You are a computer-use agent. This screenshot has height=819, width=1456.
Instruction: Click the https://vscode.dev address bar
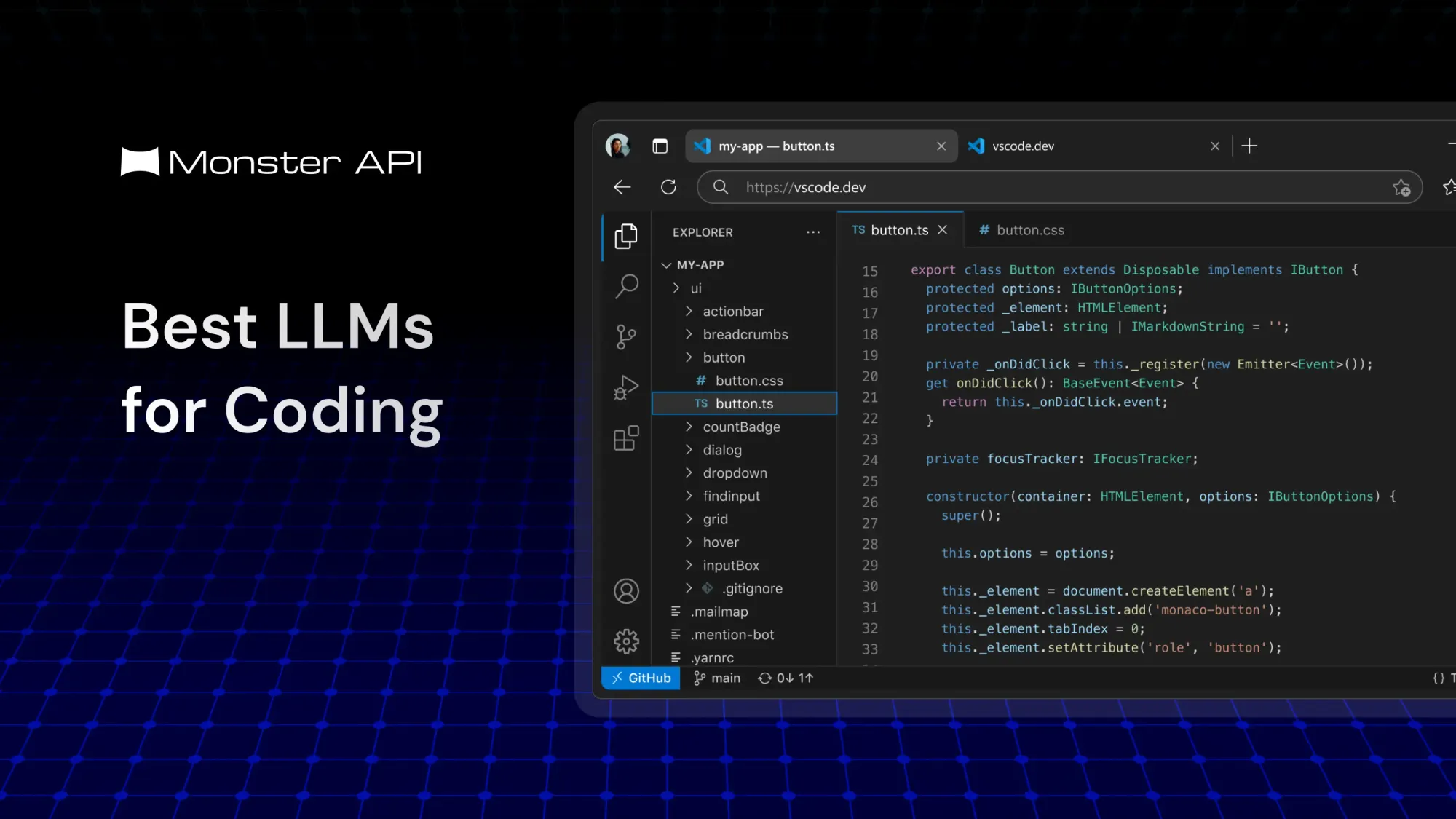[x=1059, y=187]
